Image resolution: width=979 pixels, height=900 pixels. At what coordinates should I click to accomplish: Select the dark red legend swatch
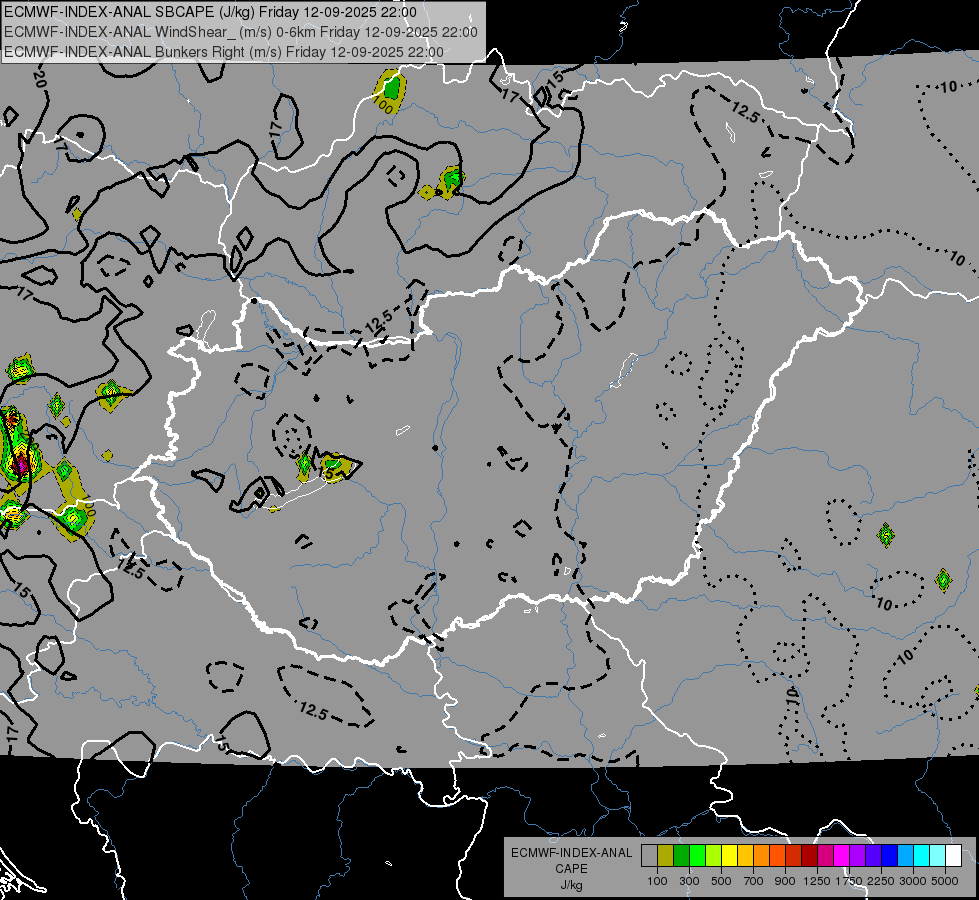(809, 855)
